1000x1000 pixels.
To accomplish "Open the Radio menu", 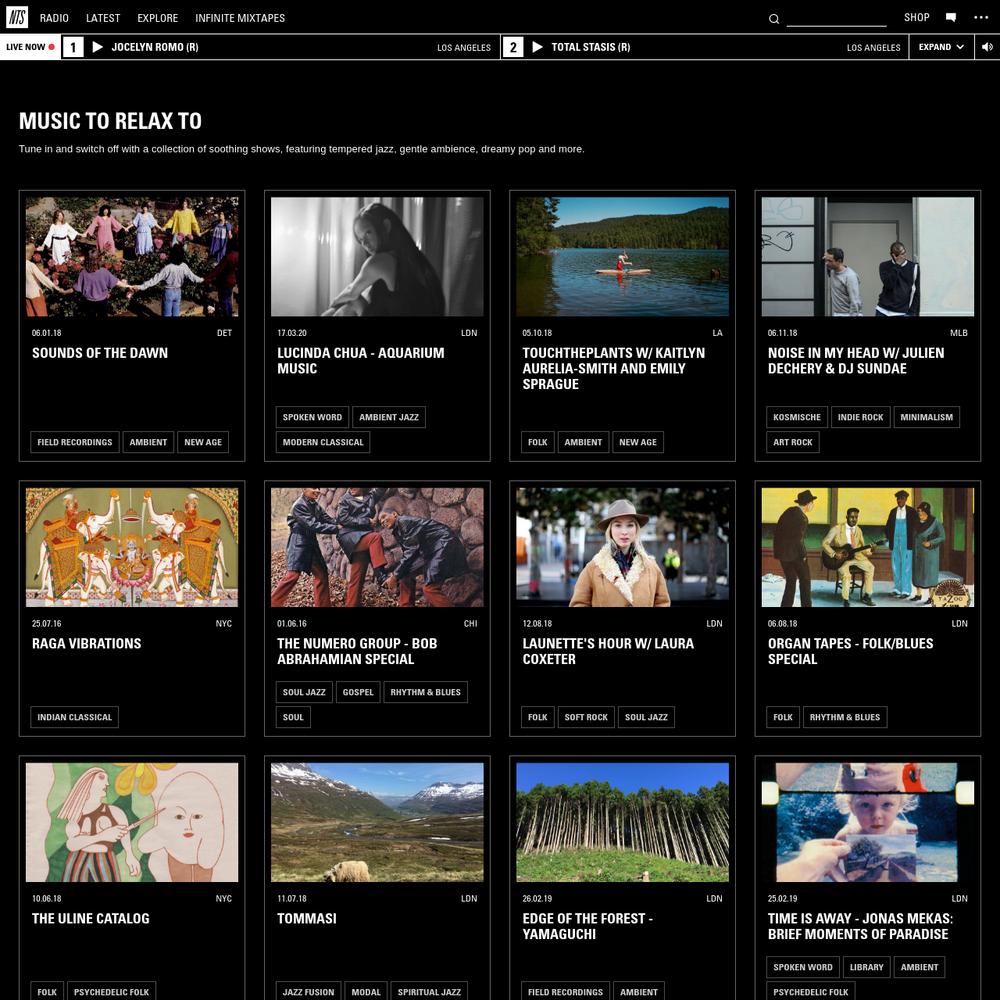I will (x=54, y=18).
